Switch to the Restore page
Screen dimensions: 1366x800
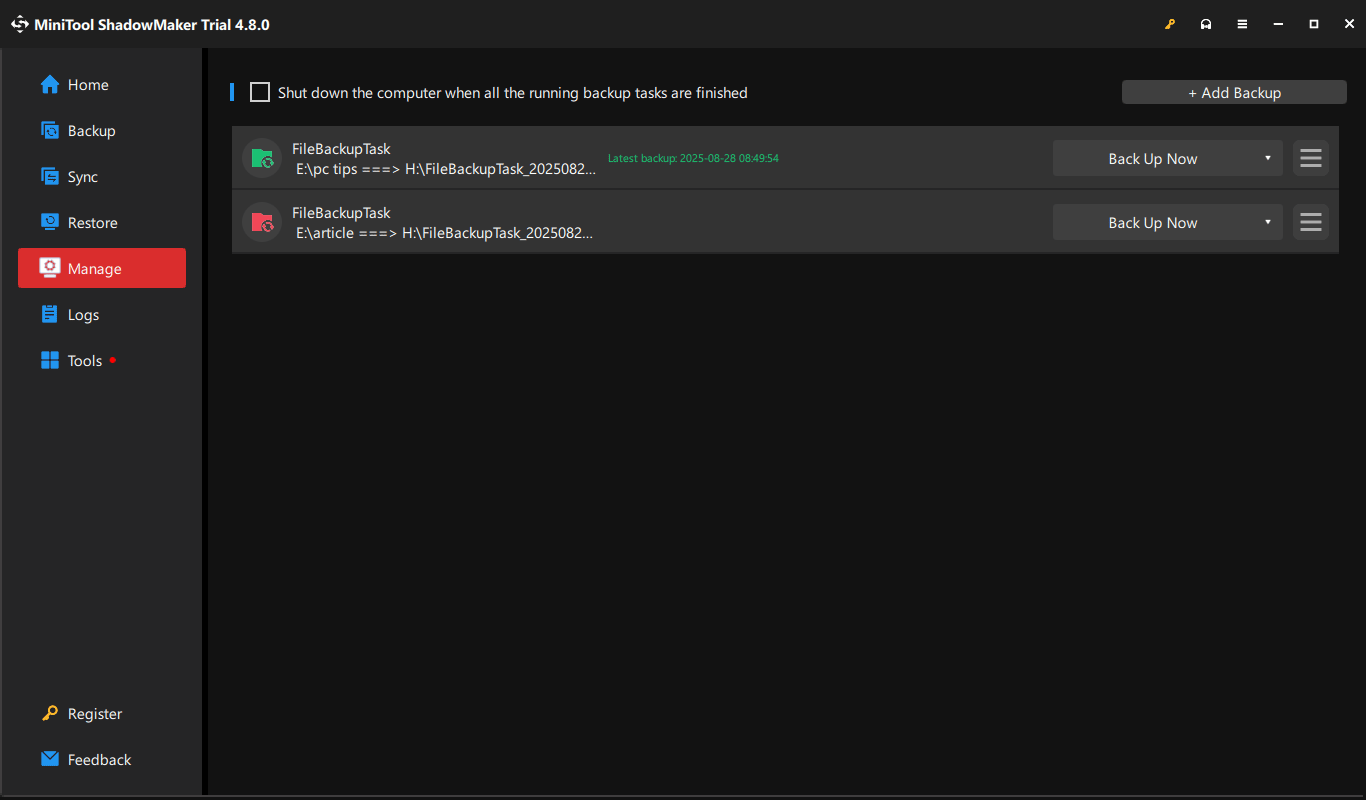pos(102,223)
